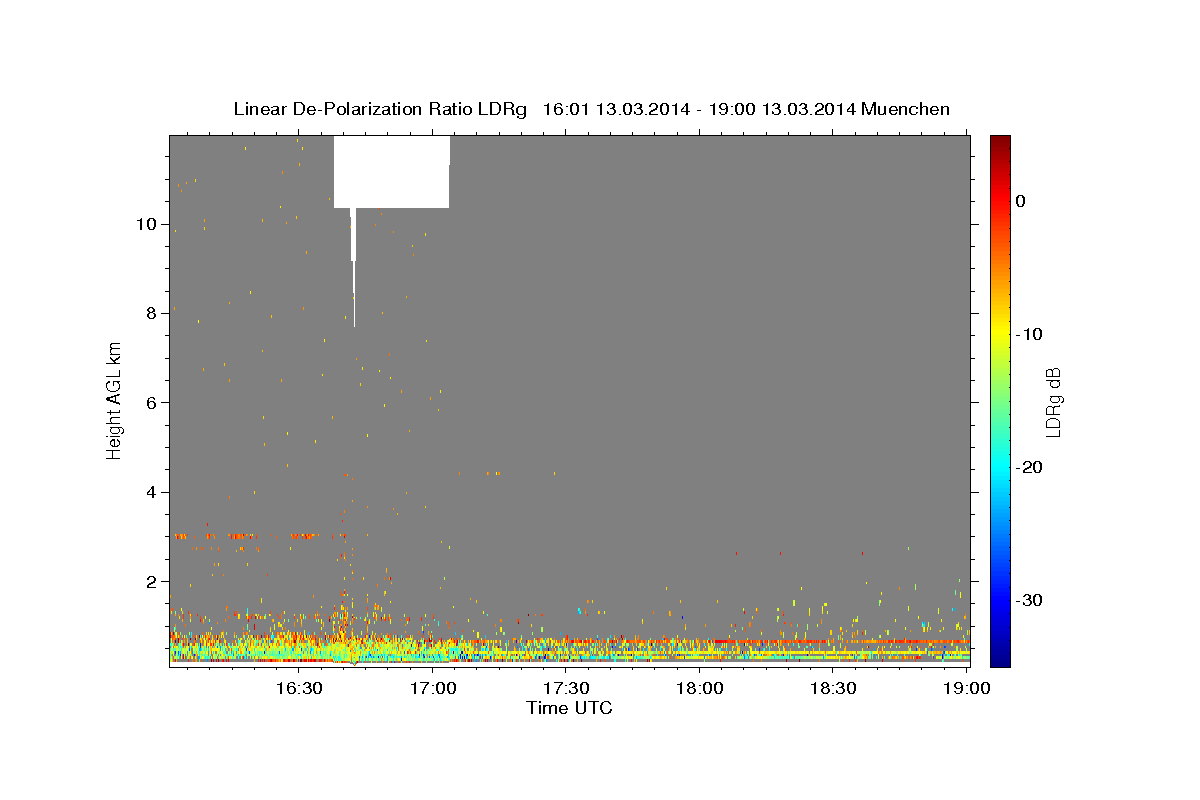
Task: Click the dense colored layer near ground at 16:30
Action: coord(299,648)
